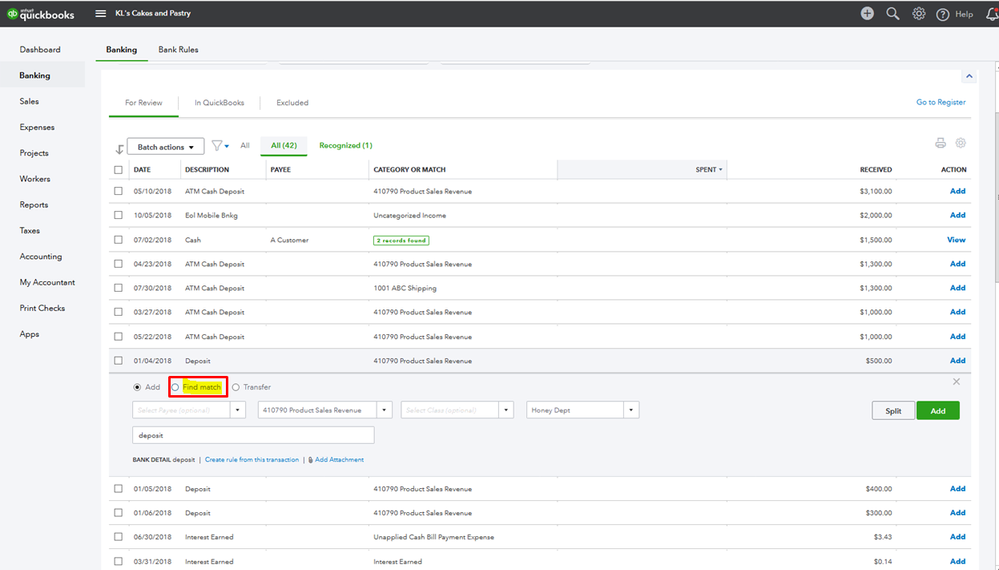The height and width of the screenshot is (570, 999).
Task: Switch to the In QuickBooks tab
Action: 218,102
